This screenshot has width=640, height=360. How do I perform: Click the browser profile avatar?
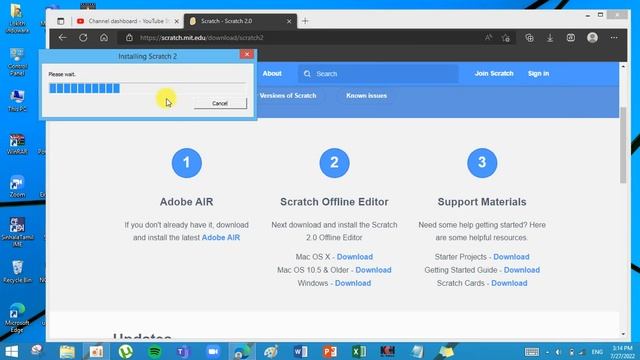tap(592, 38)
